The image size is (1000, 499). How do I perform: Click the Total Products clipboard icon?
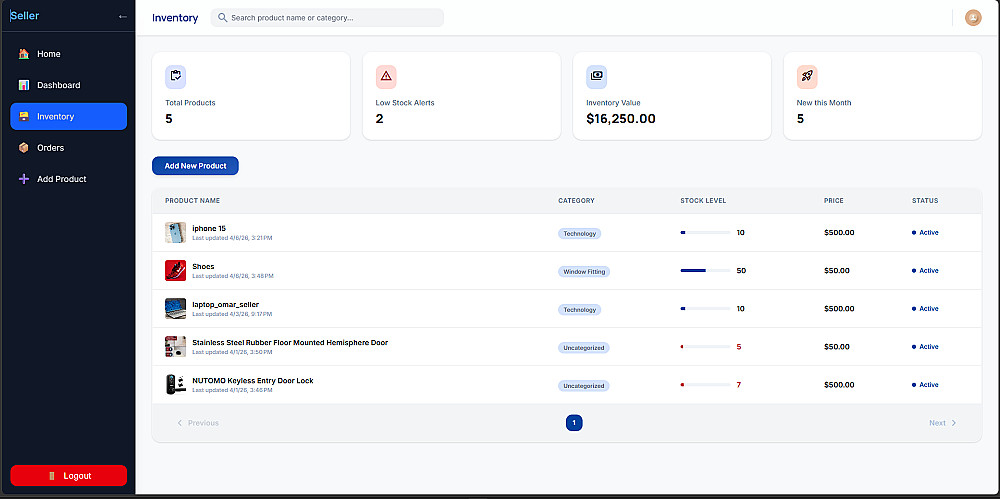point(175,77)
